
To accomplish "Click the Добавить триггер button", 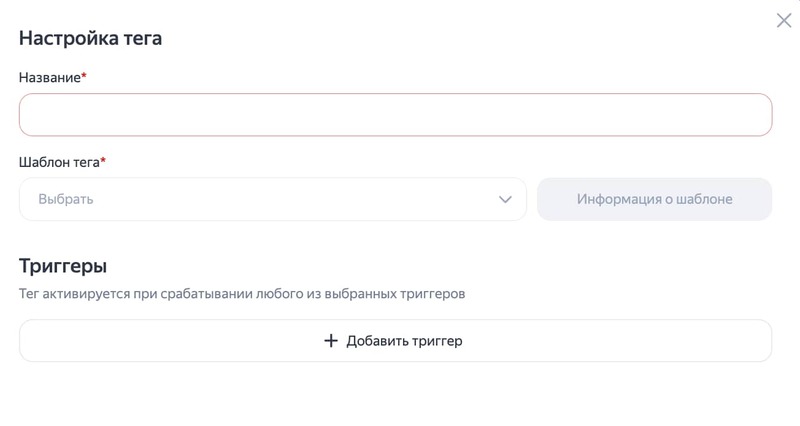I will (395, 341).
